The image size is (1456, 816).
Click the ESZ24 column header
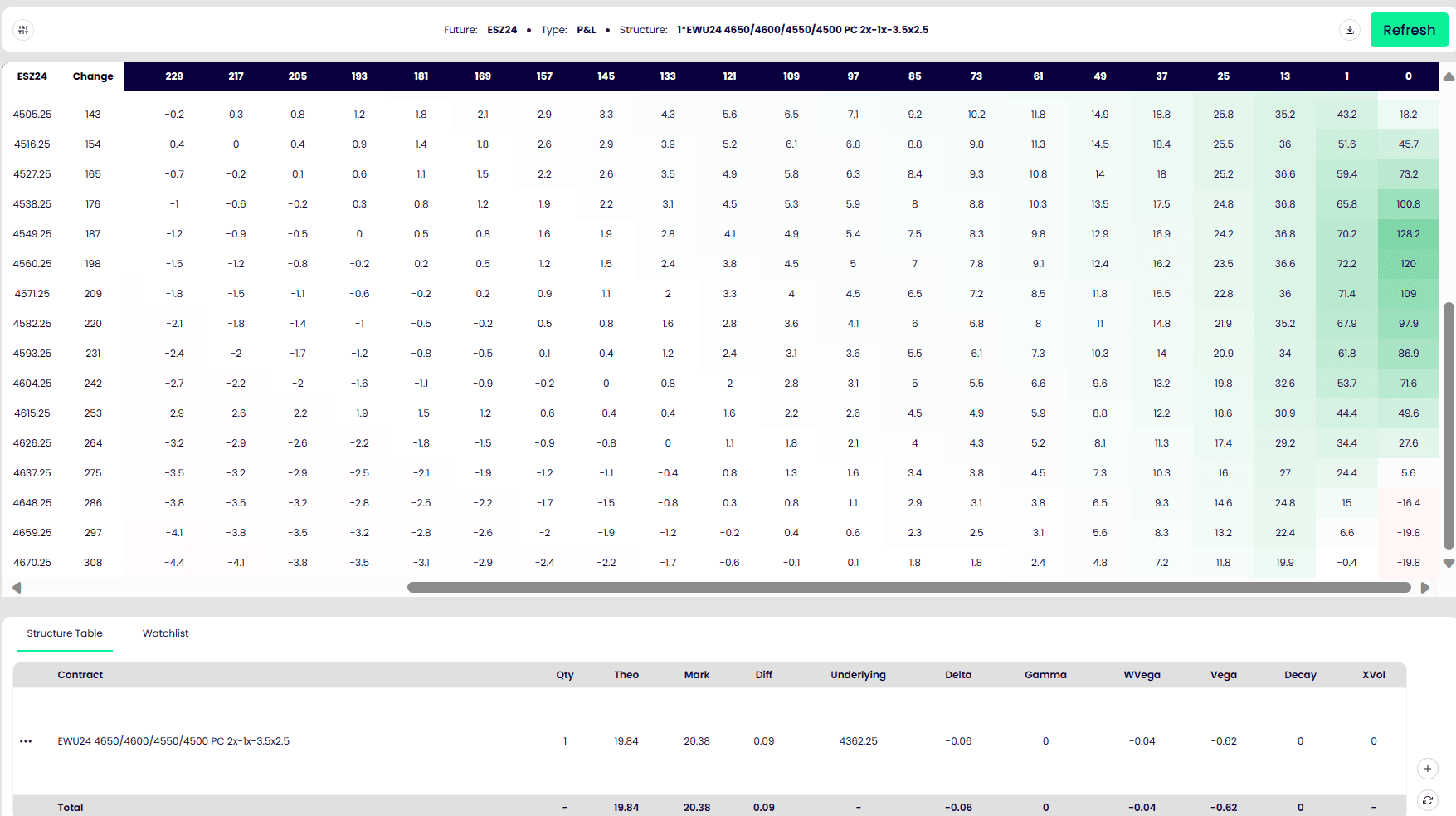(32, 76)
